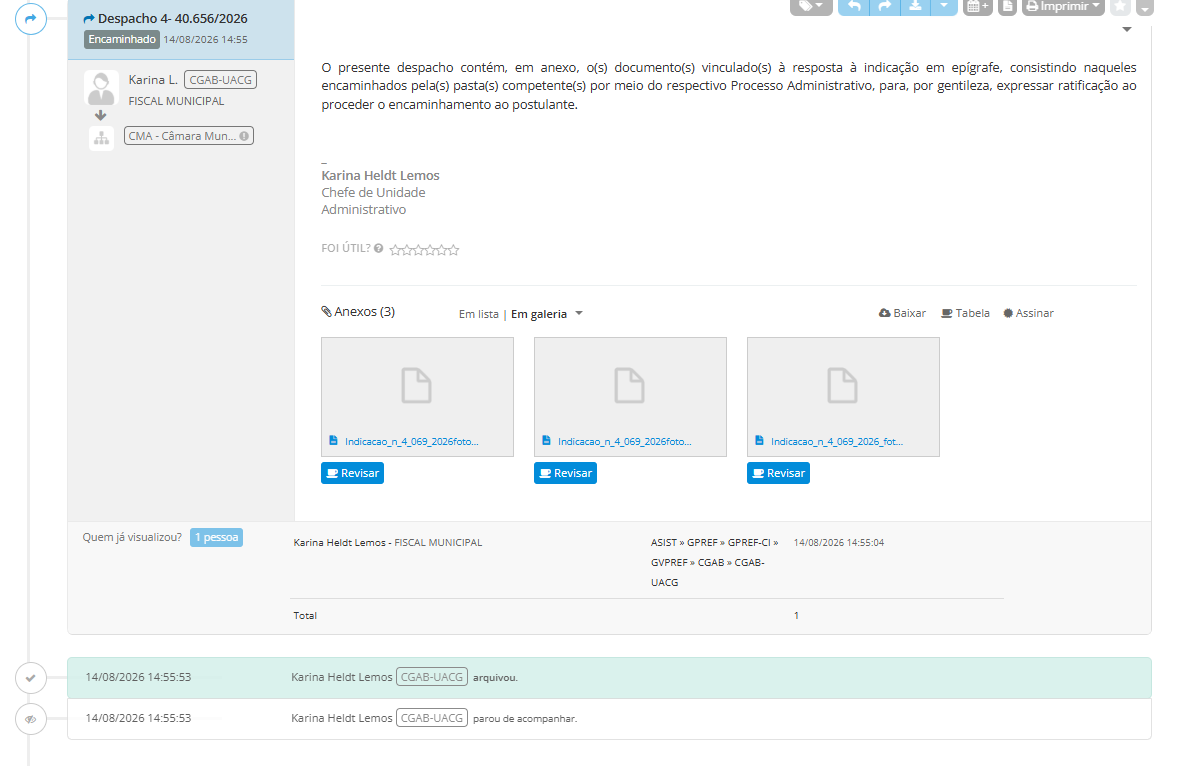Open Tabela view for attachments
This screenshot has height=766, width=1194.
[x=966, y=313]
